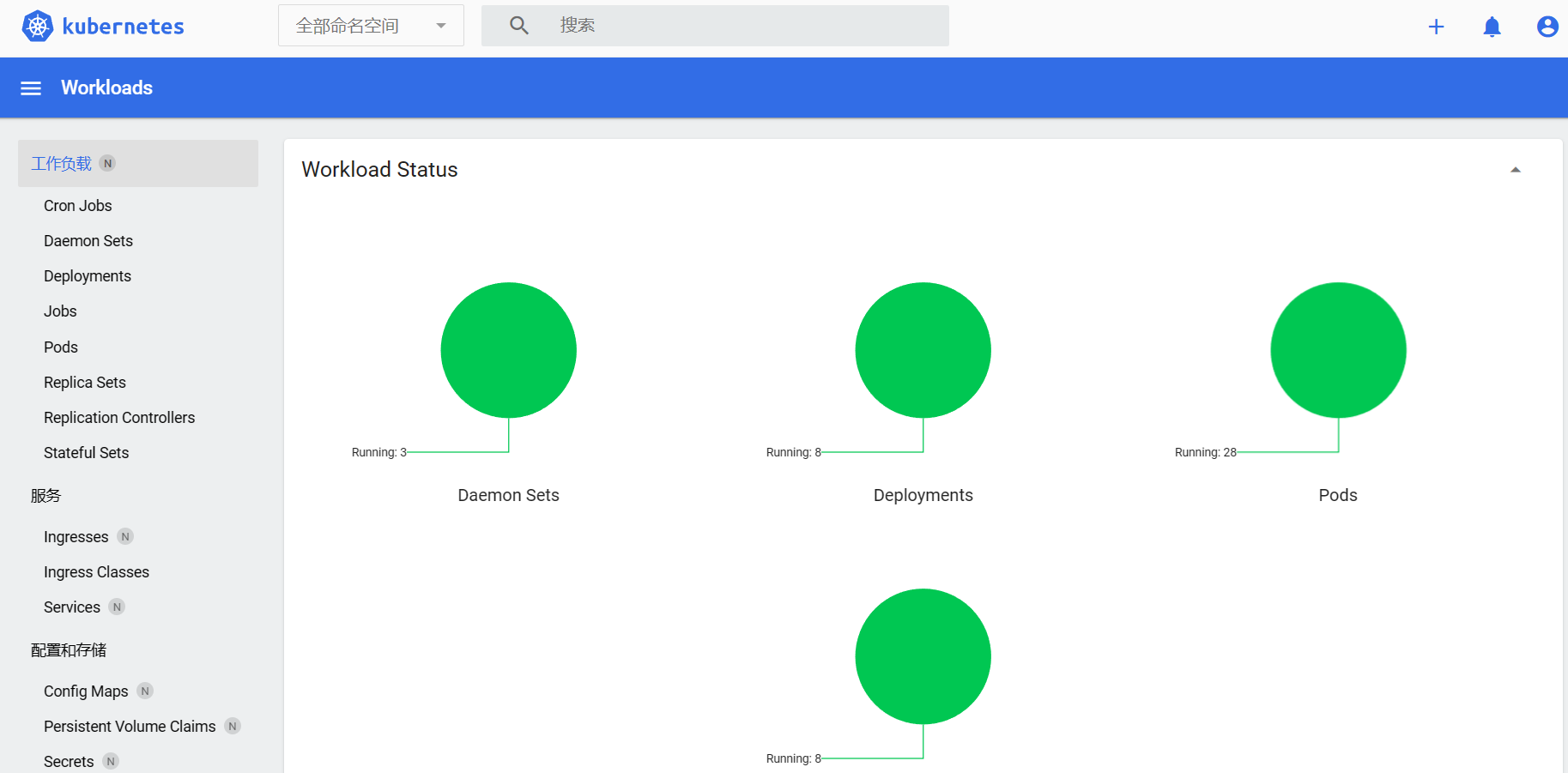This screenshot has width=1568, height=773.
Task: Click the N badge beside Config Maps
Action: click(x=145, y=691)
